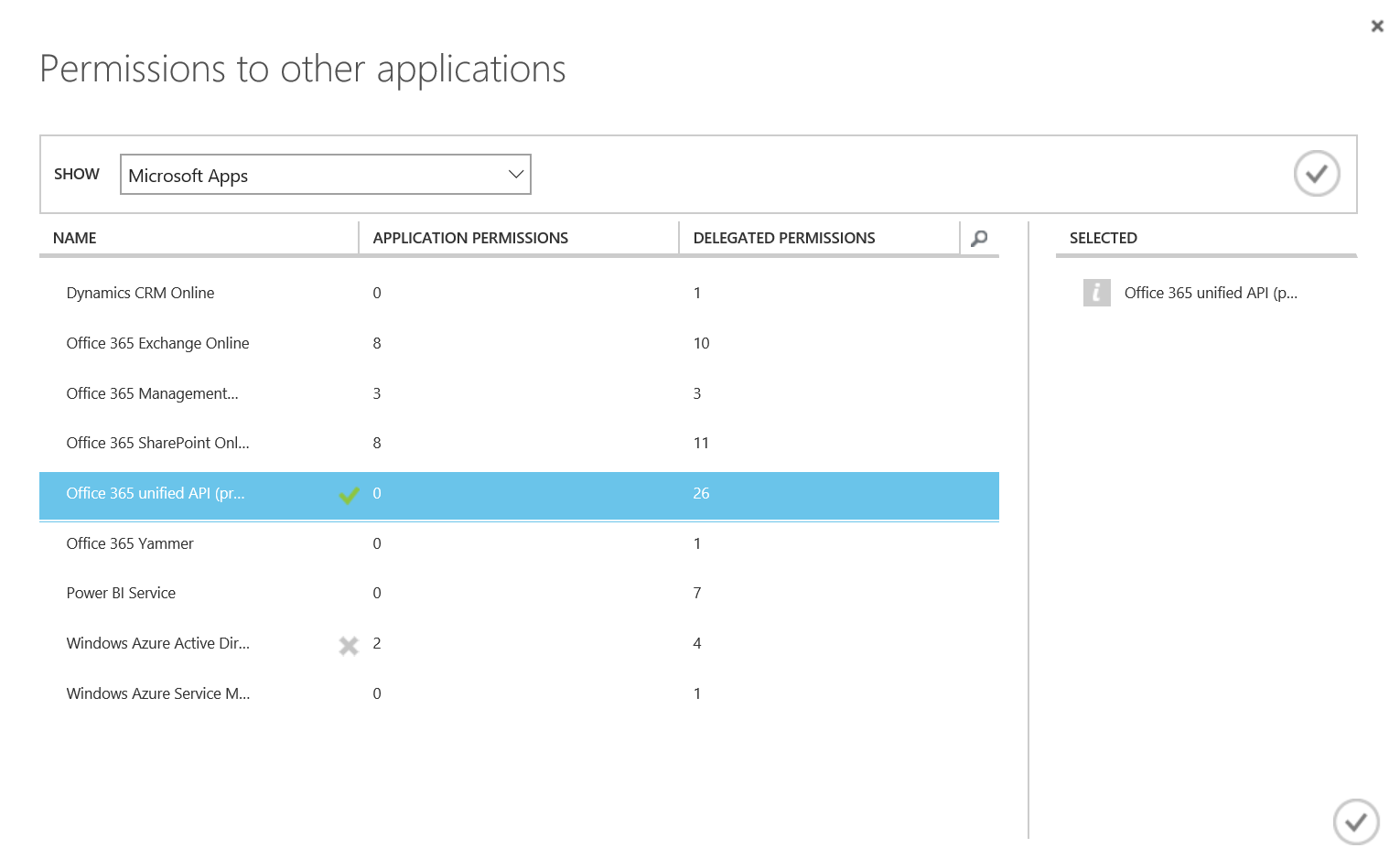Select the Power BI Service row
1400x848 pixels.
[519, 593]
